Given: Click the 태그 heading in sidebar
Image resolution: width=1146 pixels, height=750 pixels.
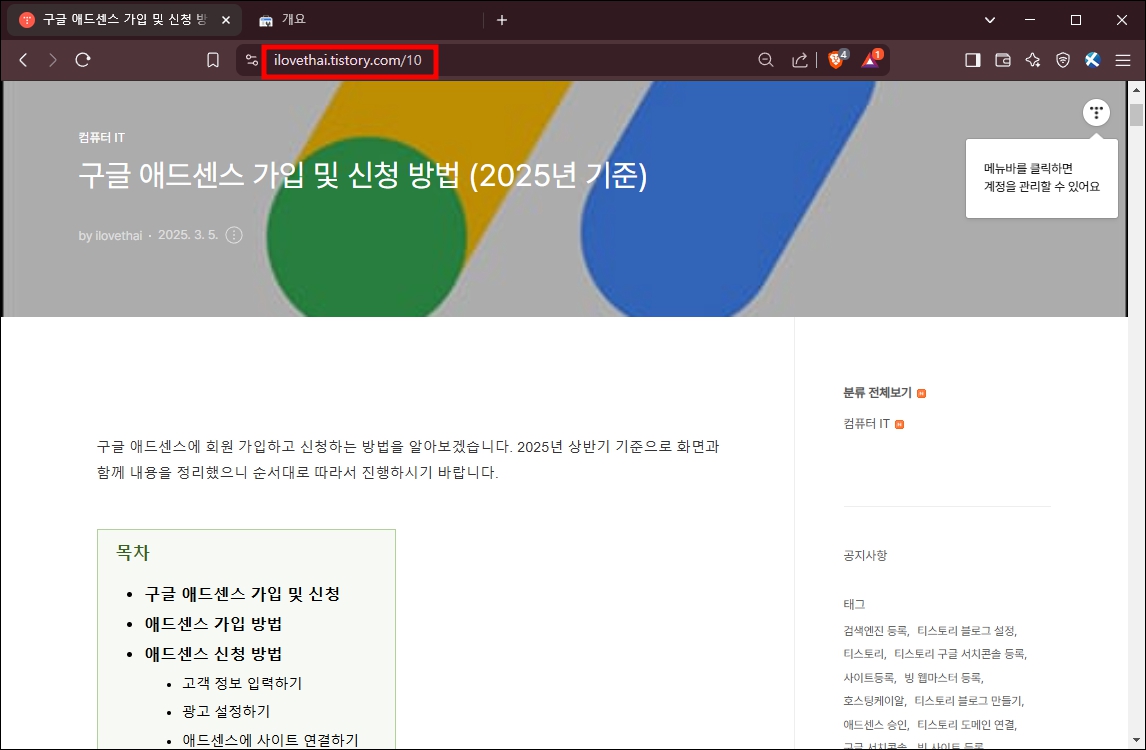Looking at the screenshot, I should pos(854,605).
